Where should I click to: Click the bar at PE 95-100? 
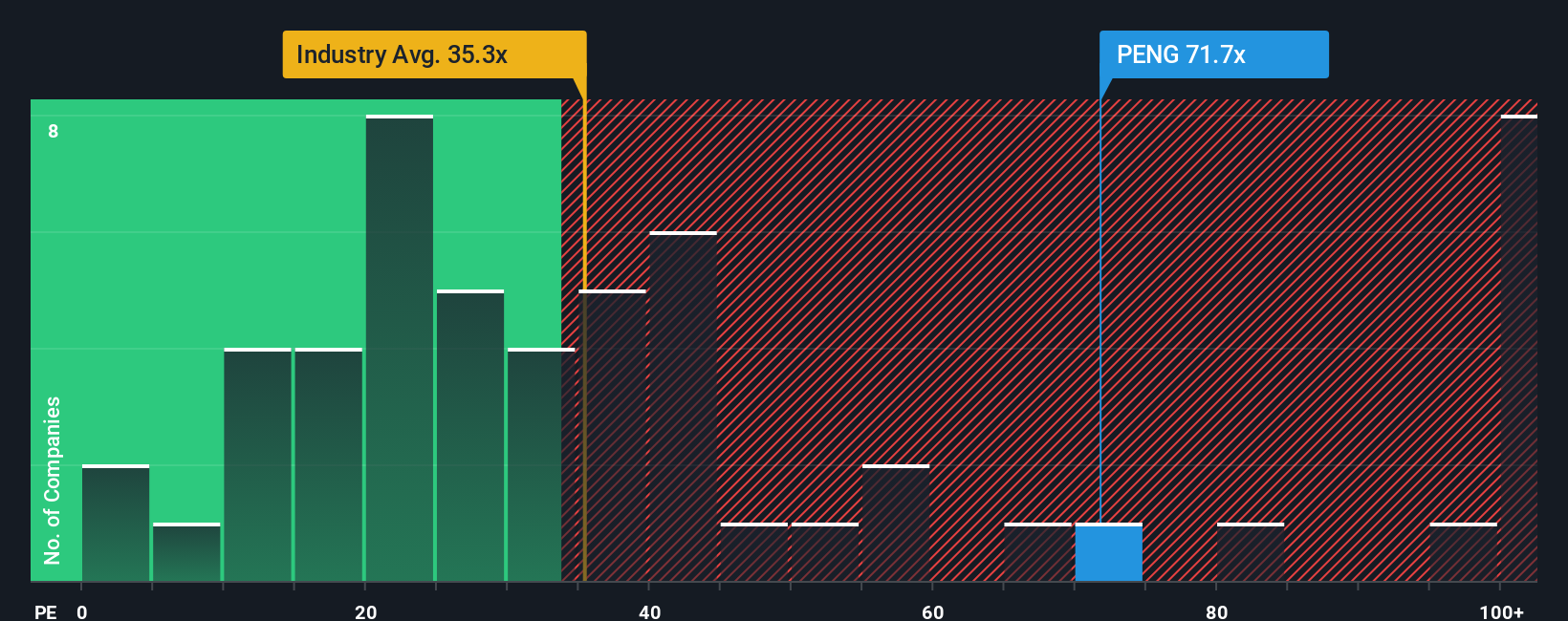[1464, 552]
